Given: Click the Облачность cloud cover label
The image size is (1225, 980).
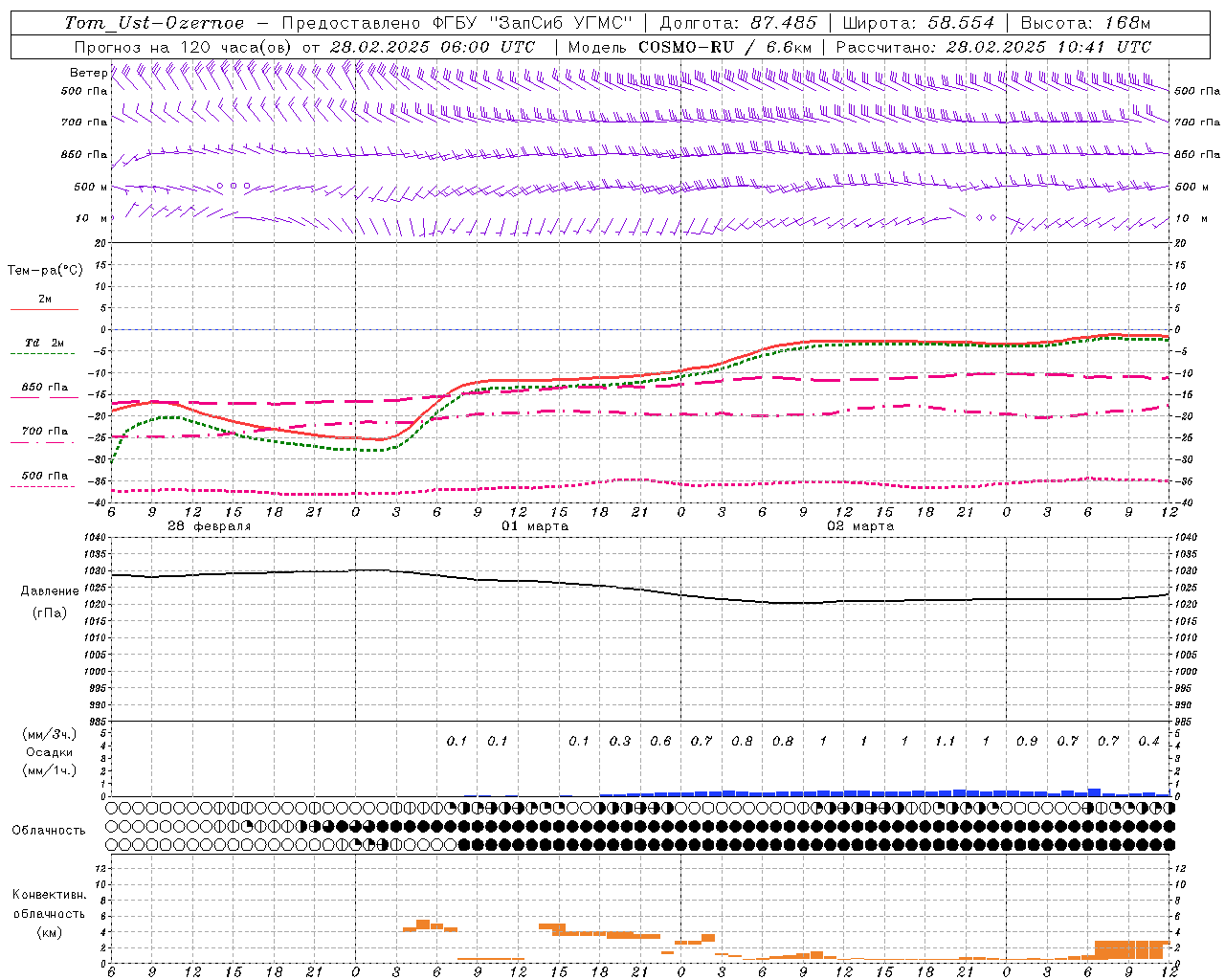Looking at the screenshot, I should coord(49,831).
